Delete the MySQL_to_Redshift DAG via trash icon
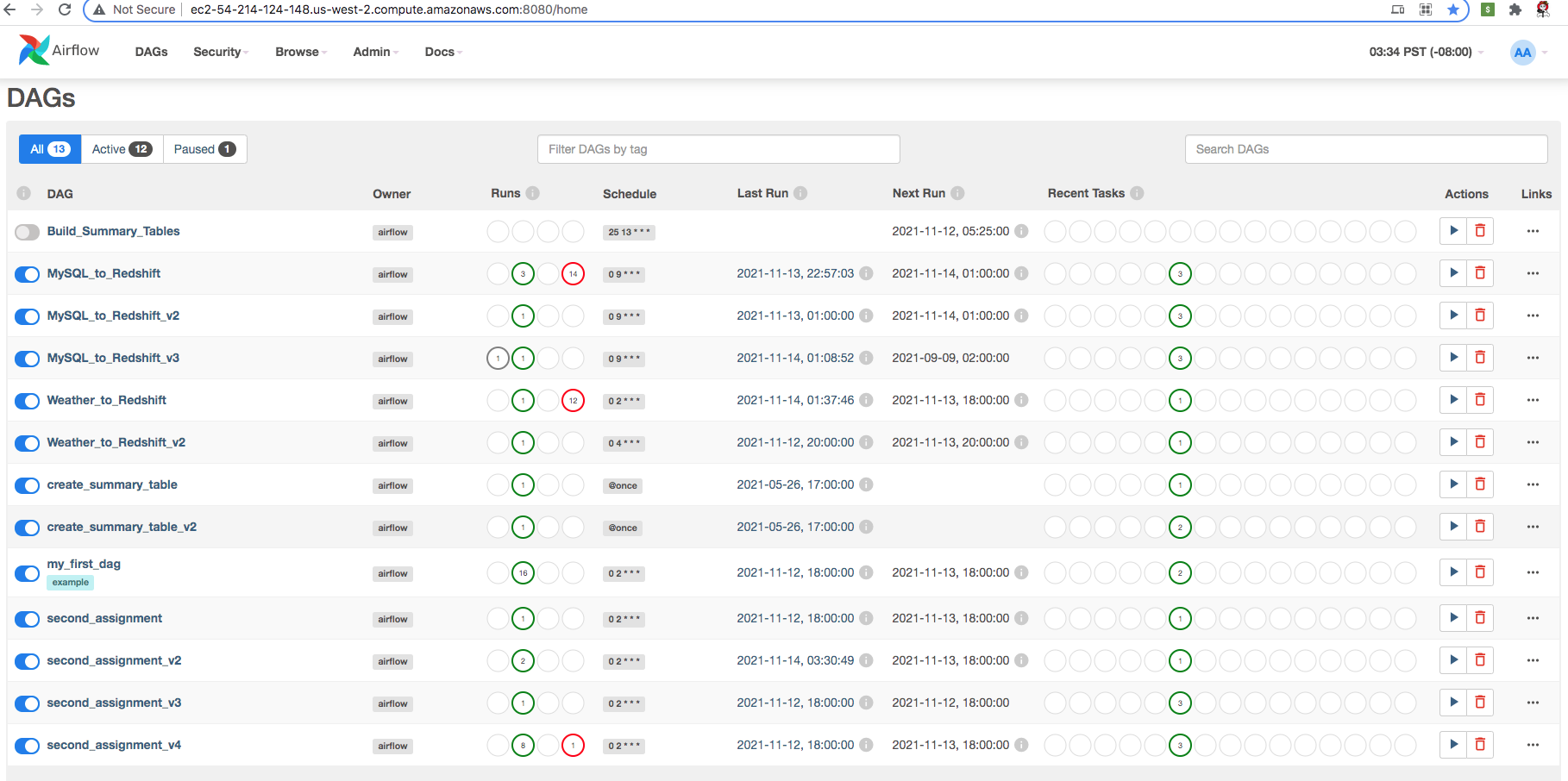The image size is (1568, 781). click(1480, 273)
